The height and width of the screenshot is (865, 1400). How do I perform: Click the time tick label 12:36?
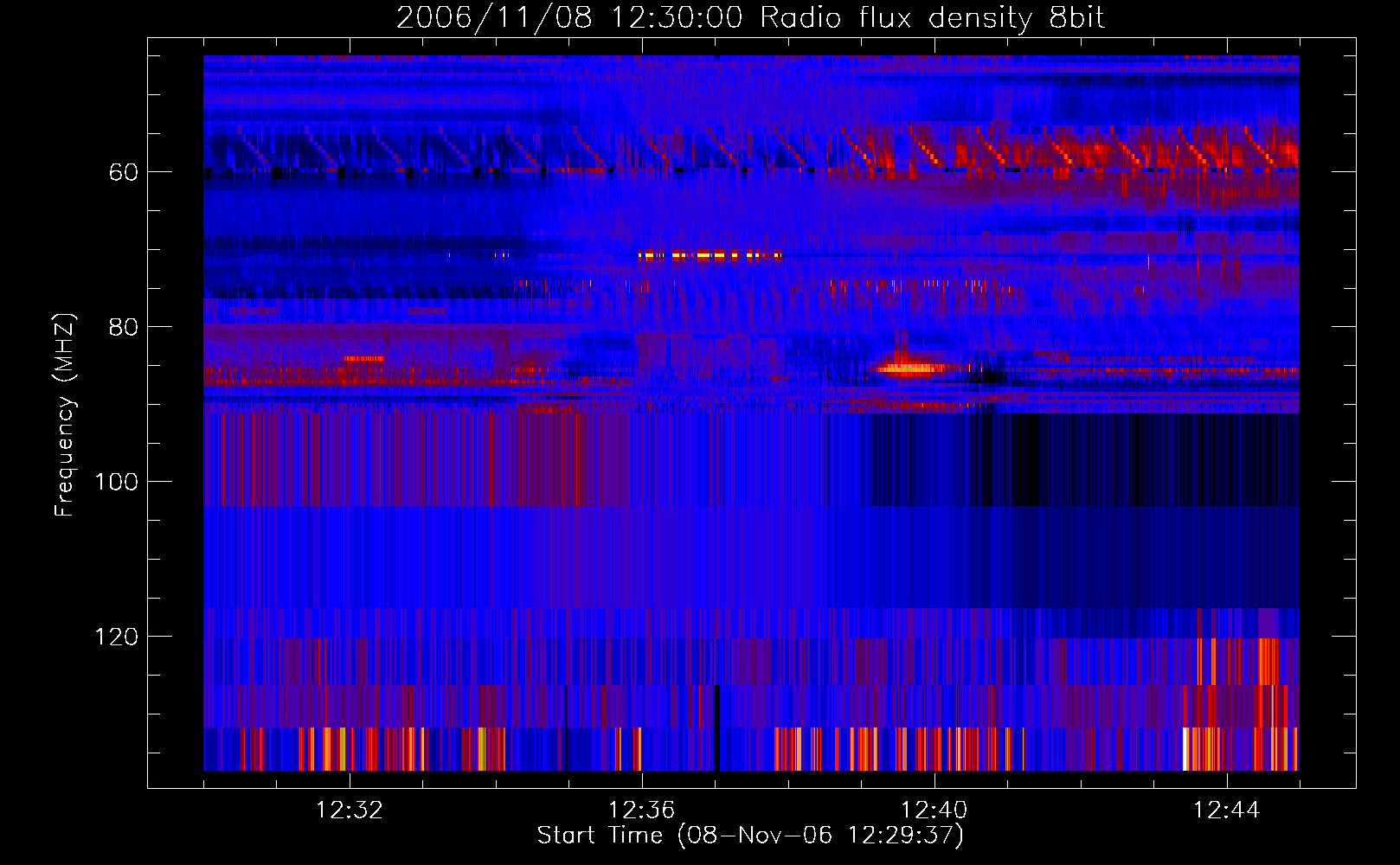(642, 810)
